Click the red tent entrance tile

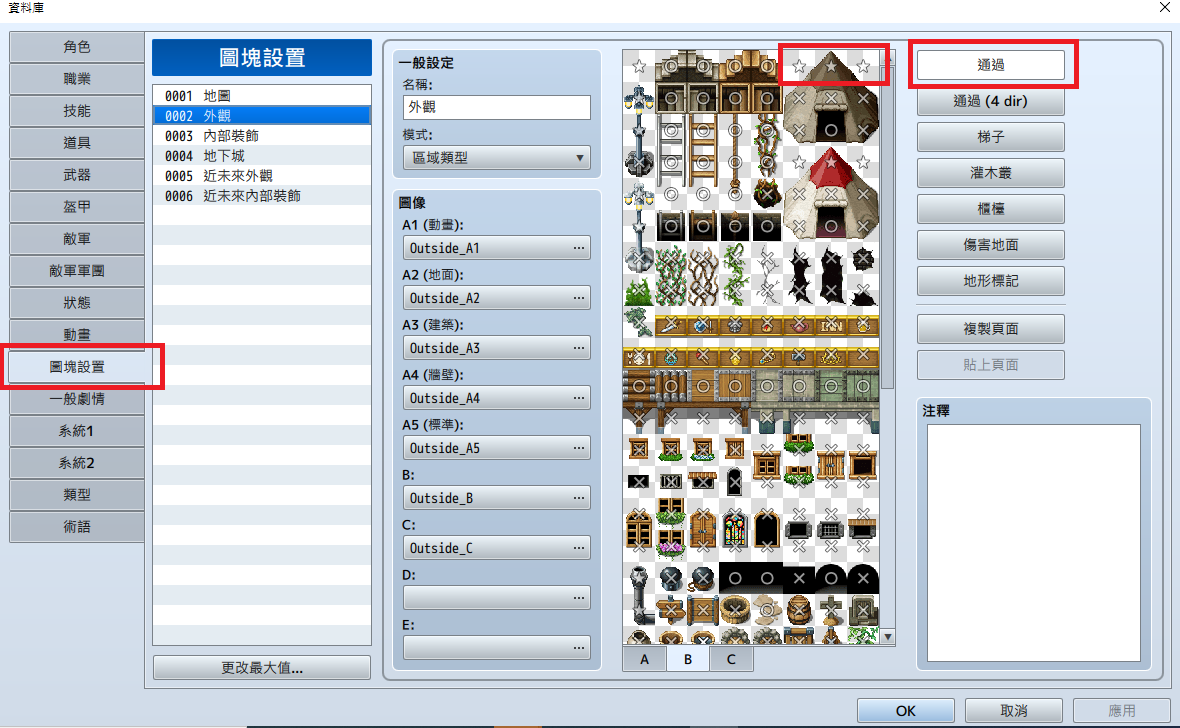831,226
